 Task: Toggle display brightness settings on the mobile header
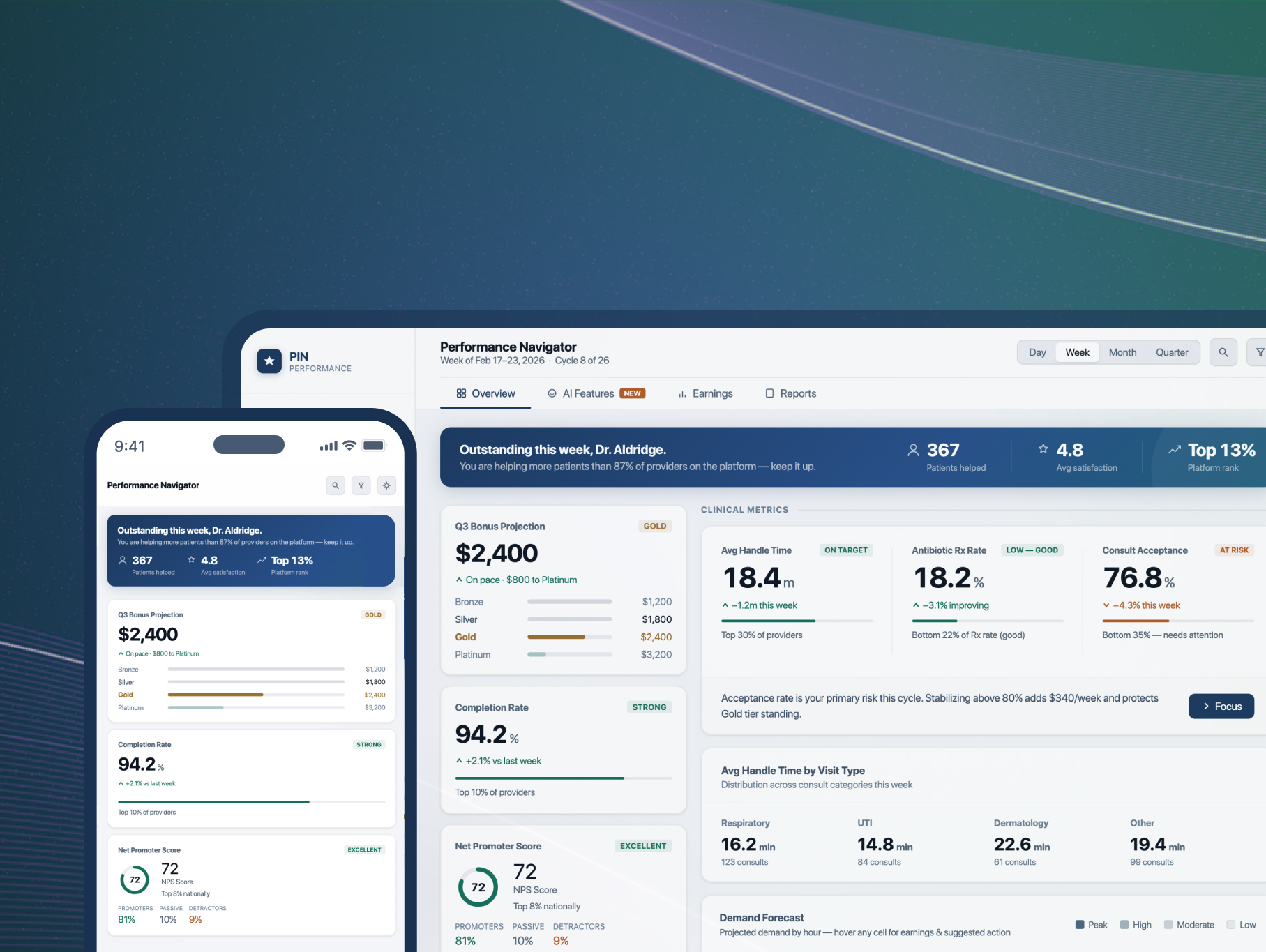click(386, 485)
